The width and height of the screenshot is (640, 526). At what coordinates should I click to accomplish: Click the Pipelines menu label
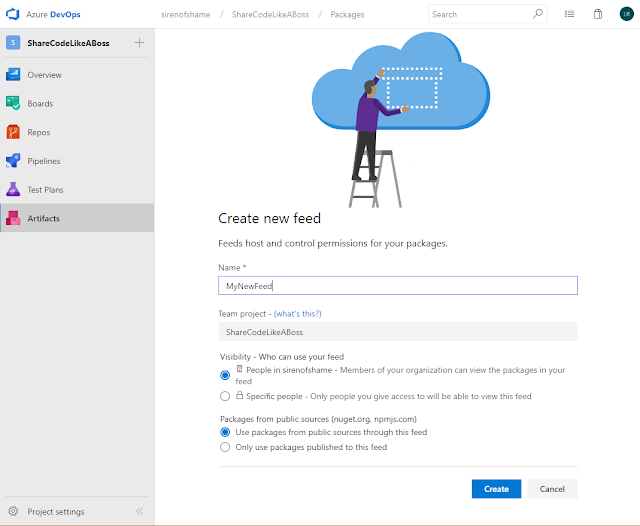(x=44, y=161)
